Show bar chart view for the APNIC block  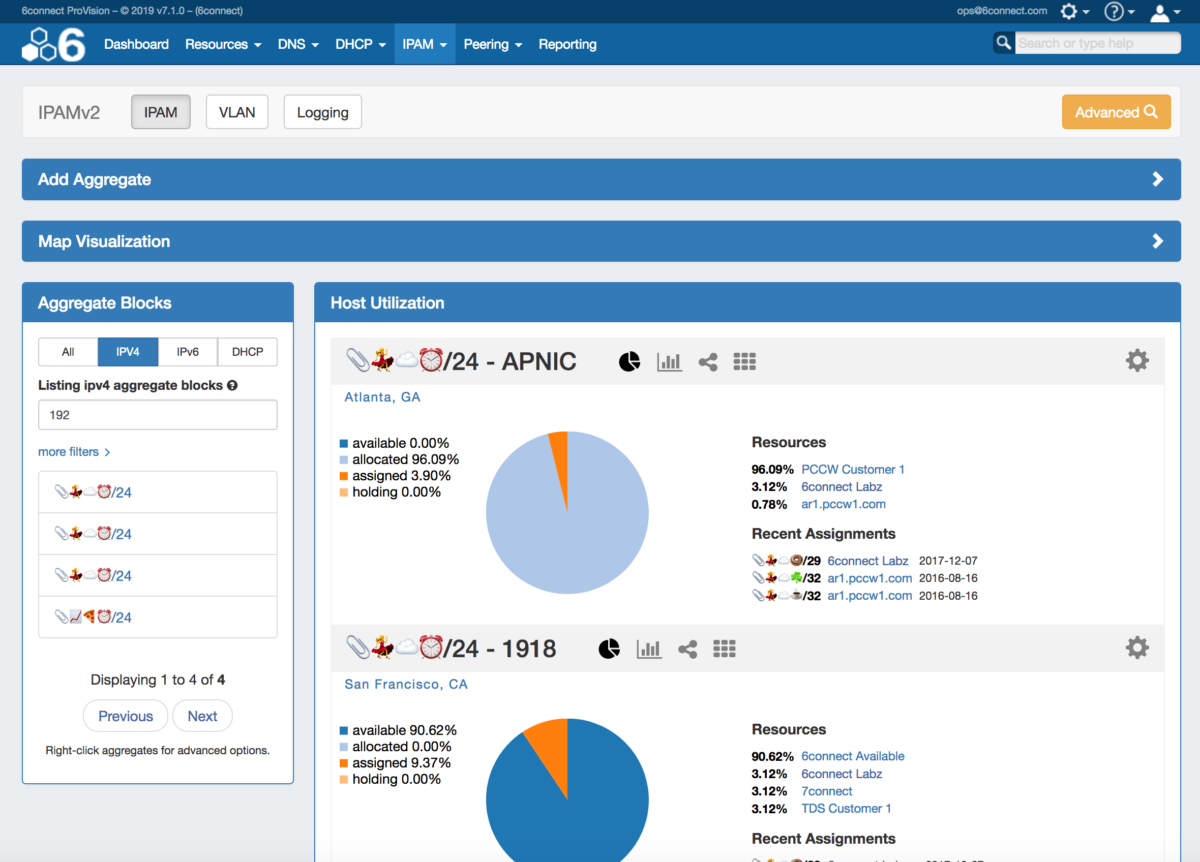[x=669, y=362]
